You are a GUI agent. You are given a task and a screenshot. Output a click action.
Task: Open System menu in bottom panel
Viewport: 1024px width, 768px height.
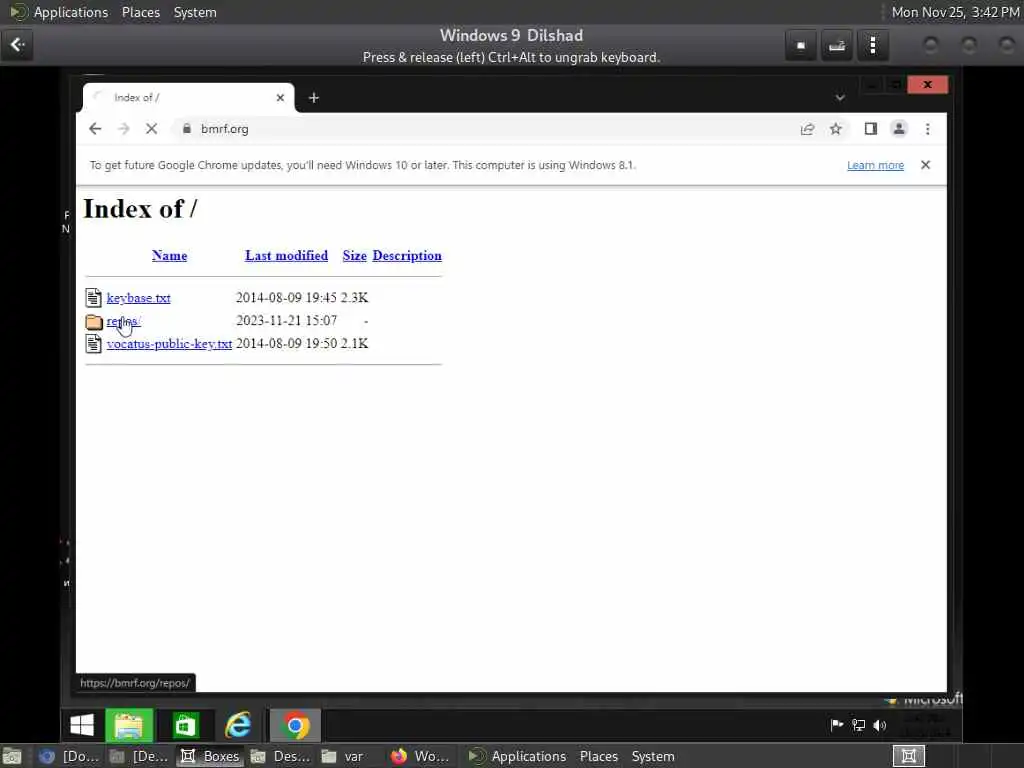point(652,756)
